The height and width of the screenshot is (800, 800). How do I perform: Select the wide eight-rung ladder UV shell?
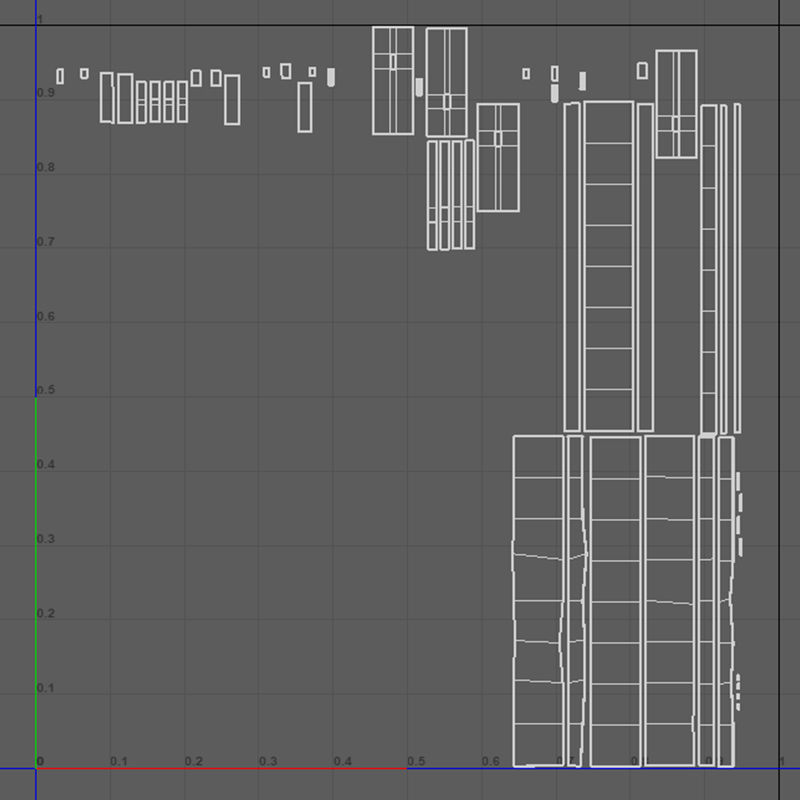coord(609,266)
